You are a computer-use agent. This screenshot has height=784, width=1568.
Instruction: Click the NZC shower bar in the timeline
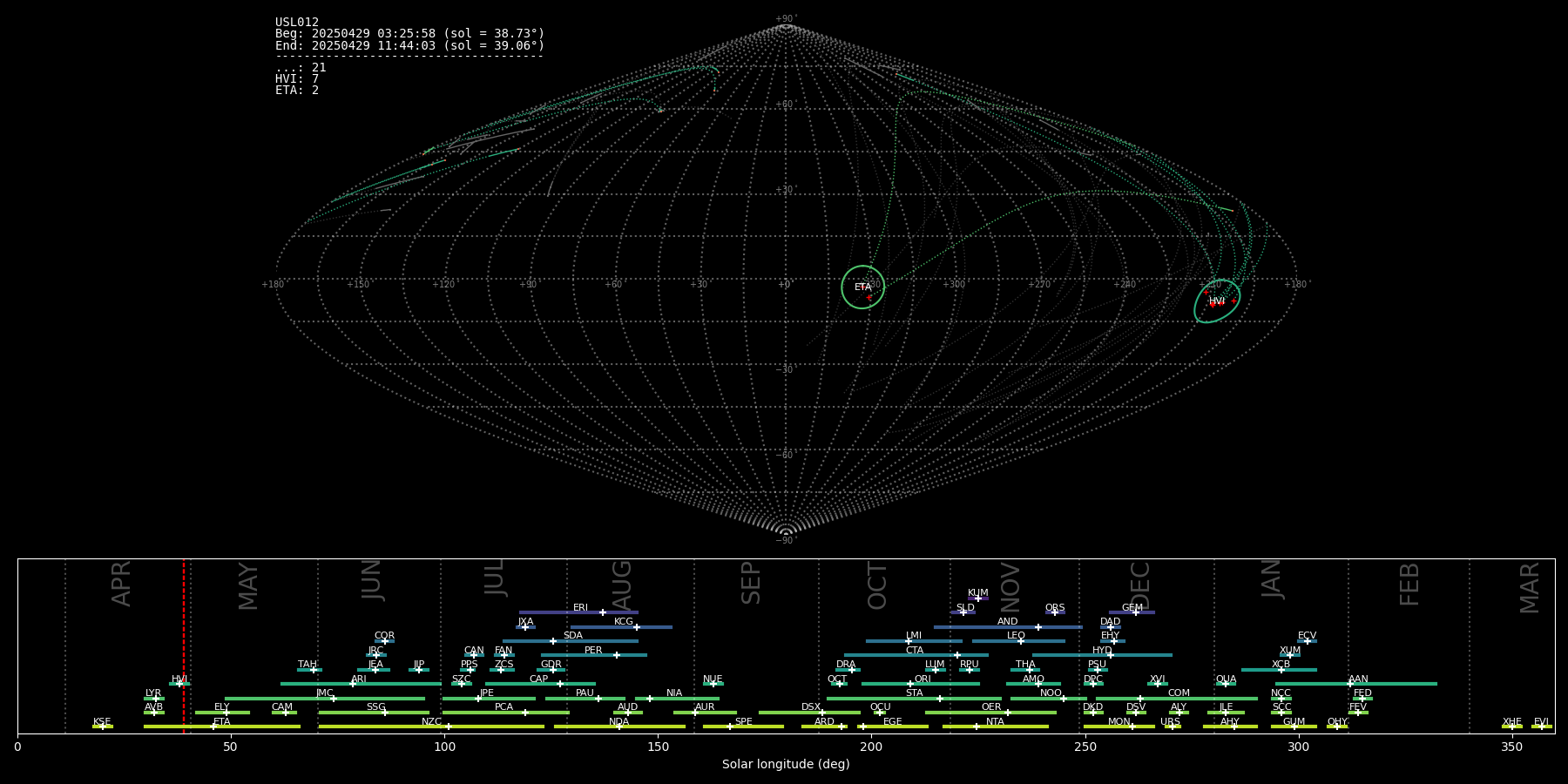tap(431, 727)
